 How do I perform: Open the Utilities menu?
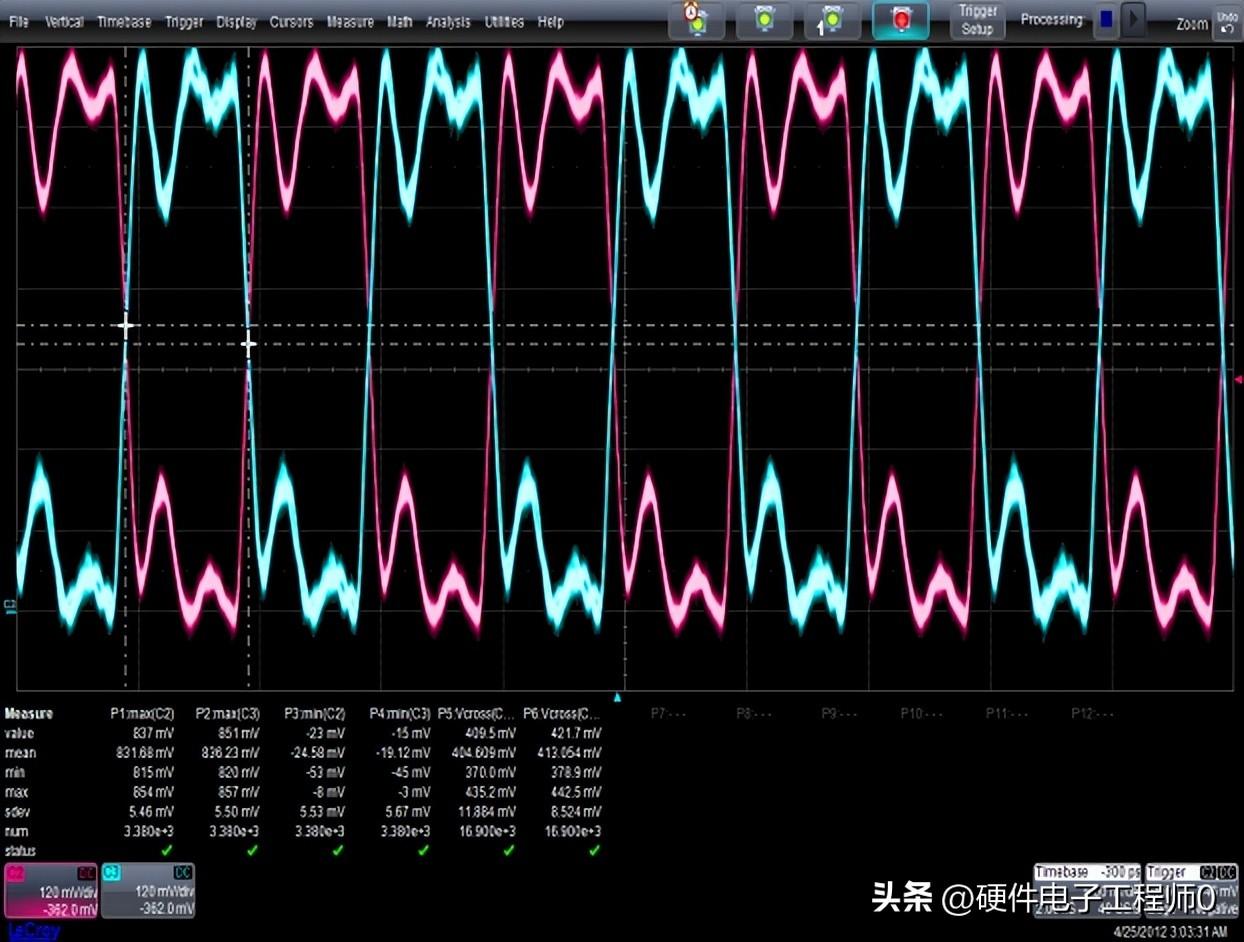505,22
